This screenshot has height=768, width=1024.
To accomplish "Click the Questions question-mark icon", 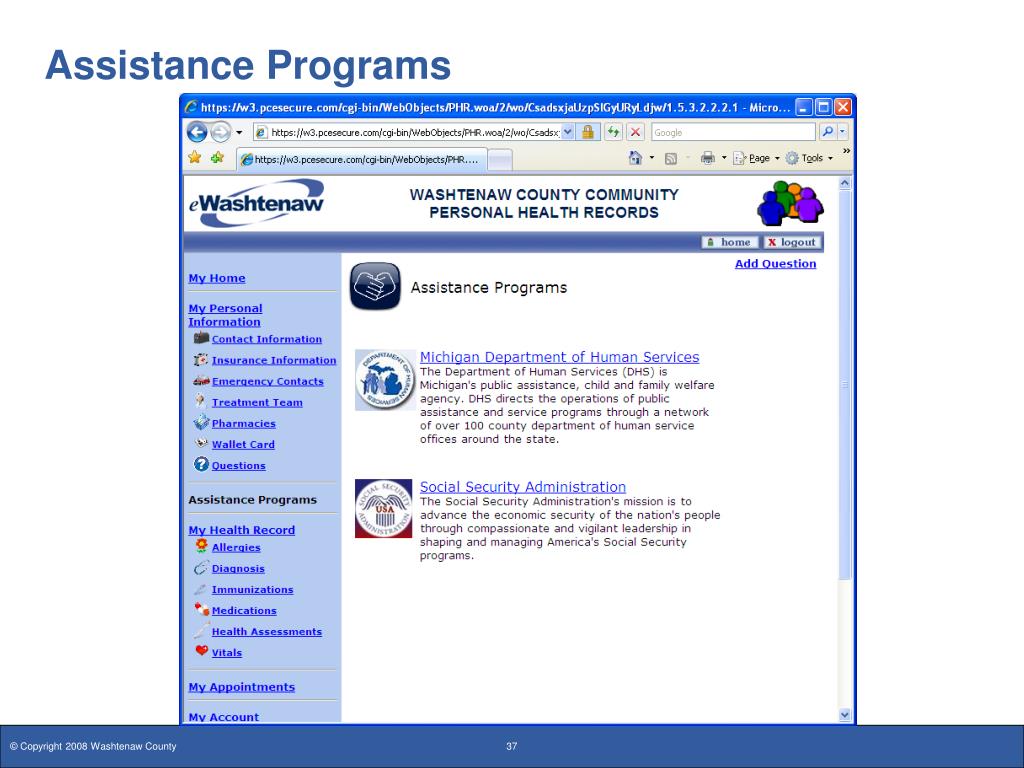I will (x=201, y=464).
